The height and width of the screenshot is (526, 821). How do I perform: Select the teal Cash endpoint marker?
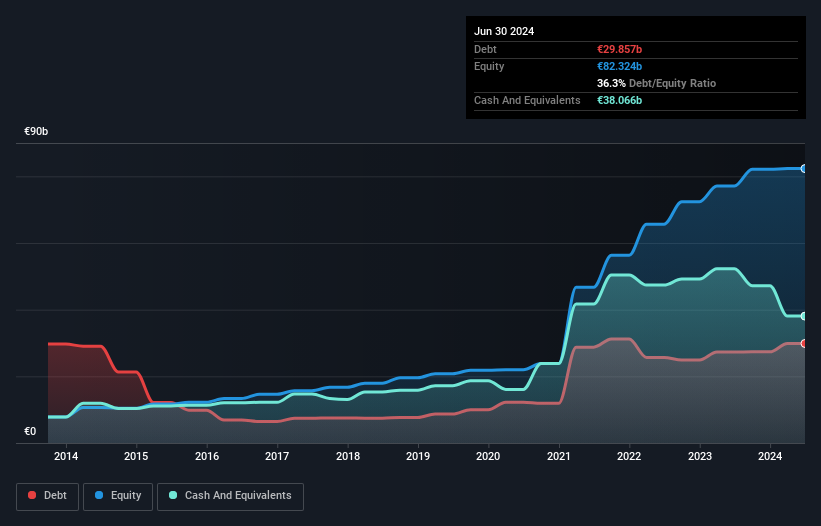click(x=803, y=316)
